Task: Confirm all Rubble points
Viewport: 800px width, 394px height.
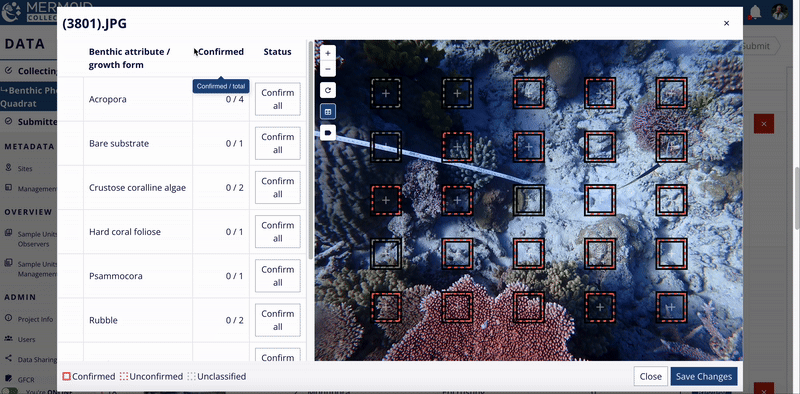Action: [x=278, y=320]
